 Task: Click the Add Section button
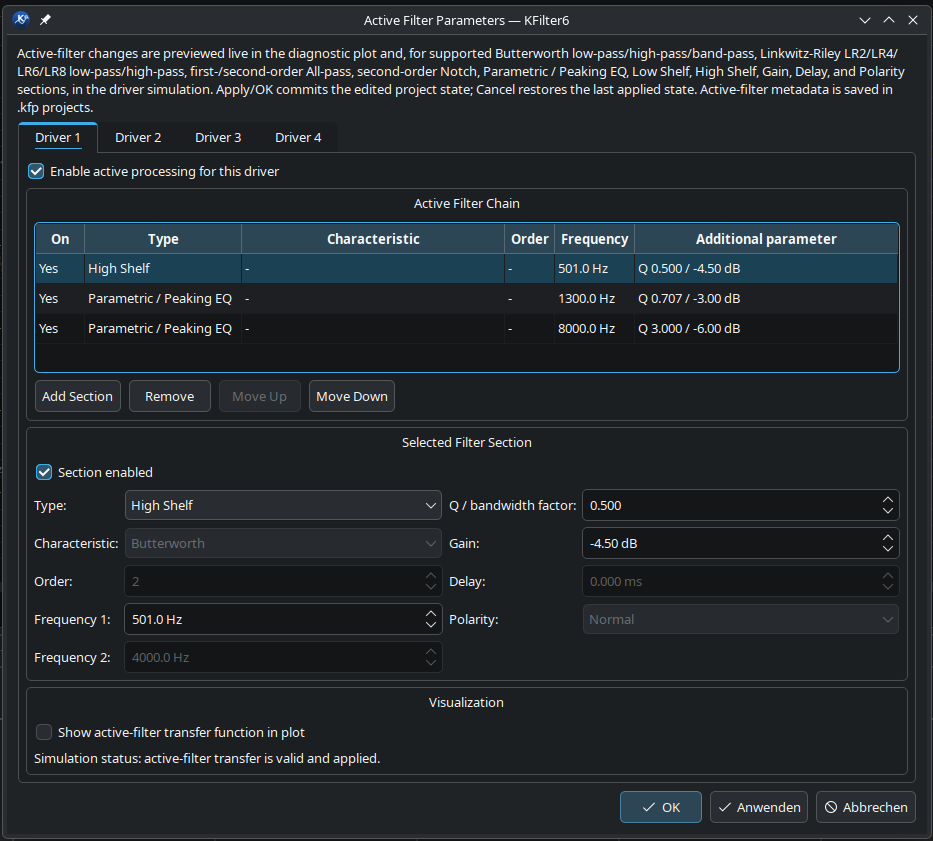point(77,396)
